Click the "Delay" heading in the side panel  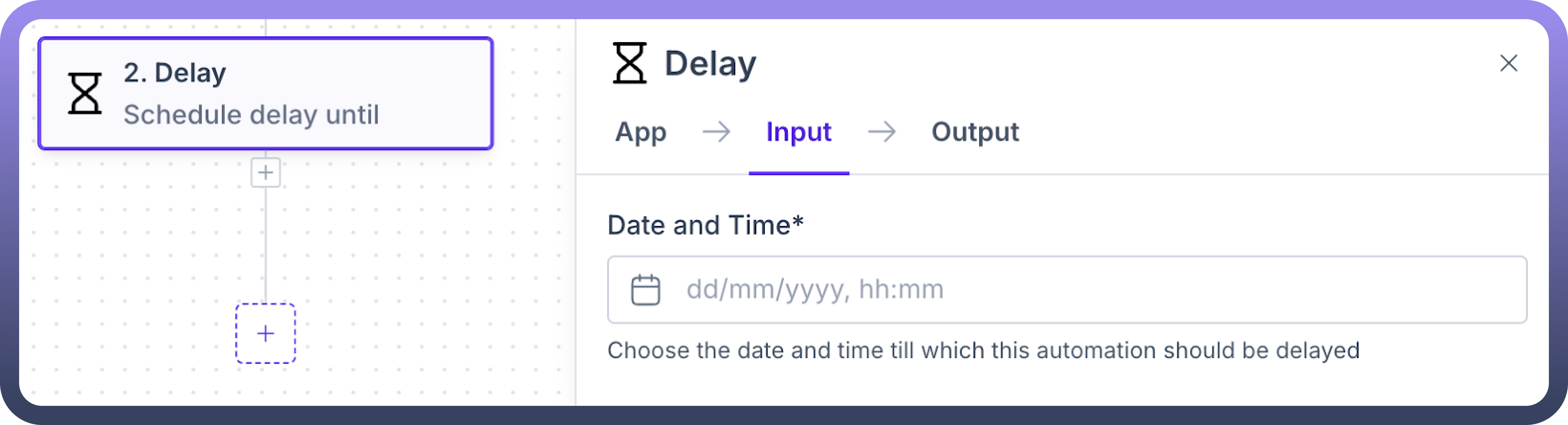[x=710, y=63]
